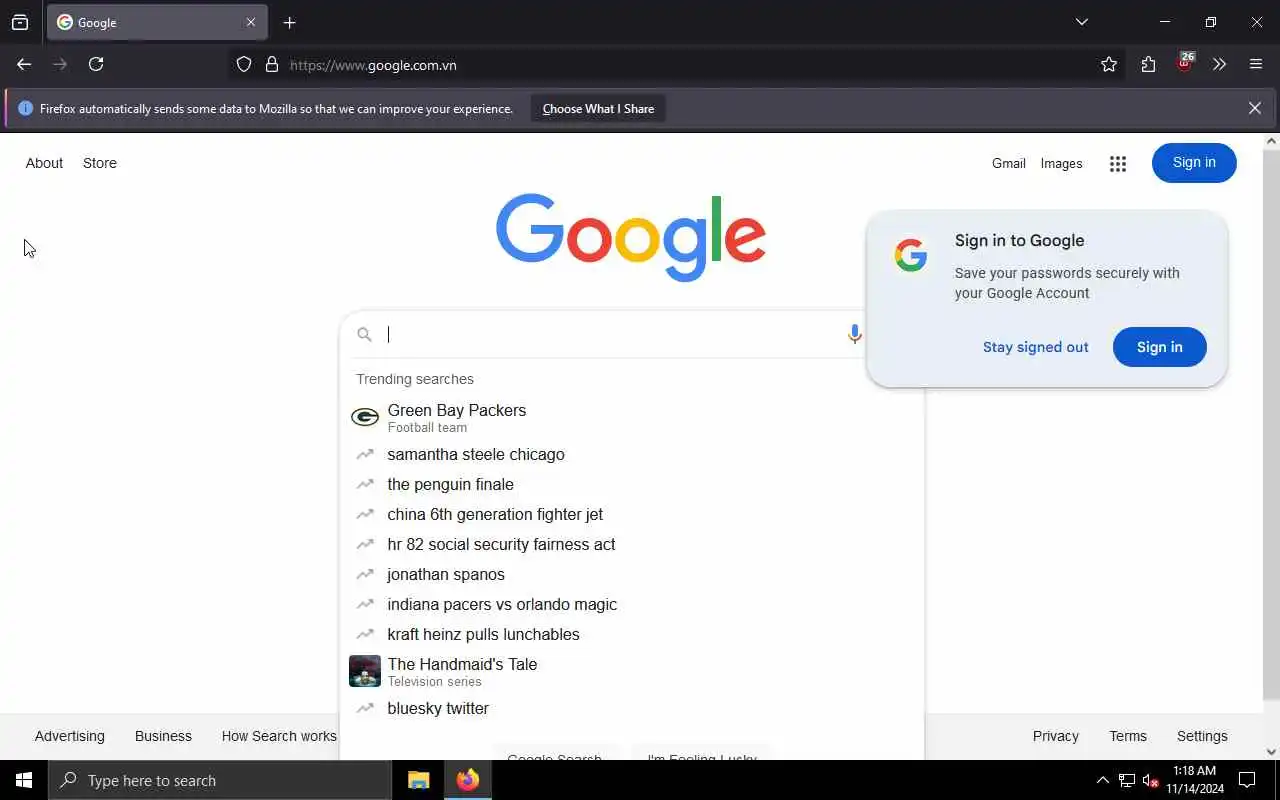1280x800 pixels.
Task: Dismiss the Firefox data notification bar
Action: coord(1254,108)
